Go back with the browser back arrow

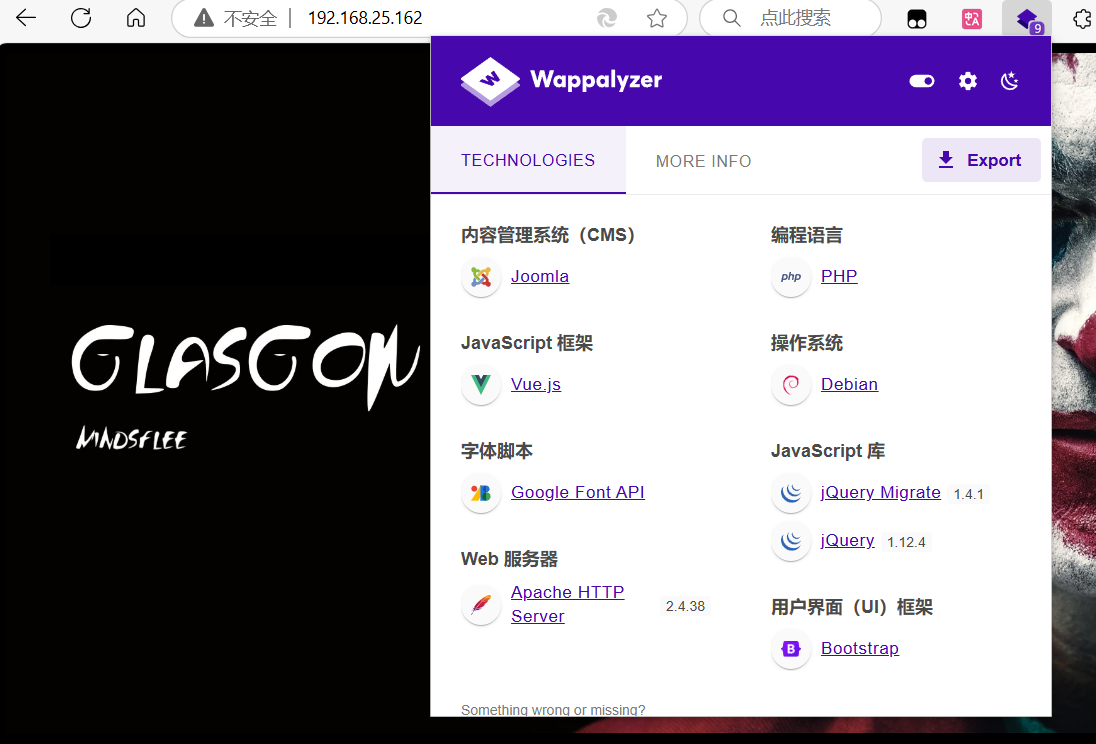(x=26, y=17)
